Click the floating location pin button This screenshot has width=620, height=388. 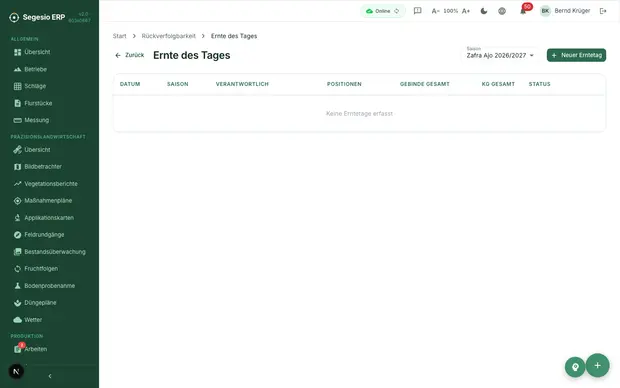(x=575, y=367)
